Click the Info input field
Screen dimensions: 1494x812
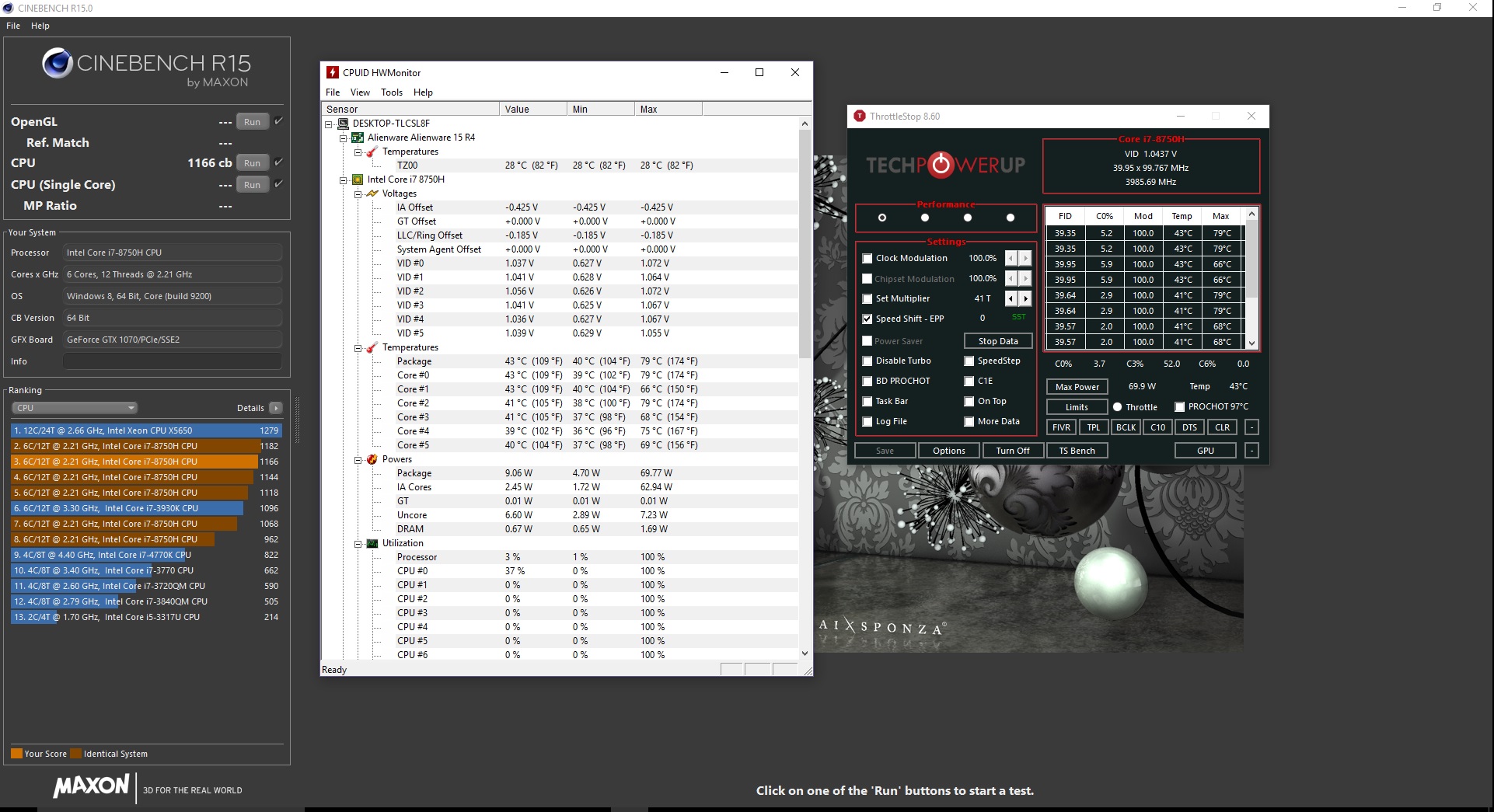coord(173,361)
